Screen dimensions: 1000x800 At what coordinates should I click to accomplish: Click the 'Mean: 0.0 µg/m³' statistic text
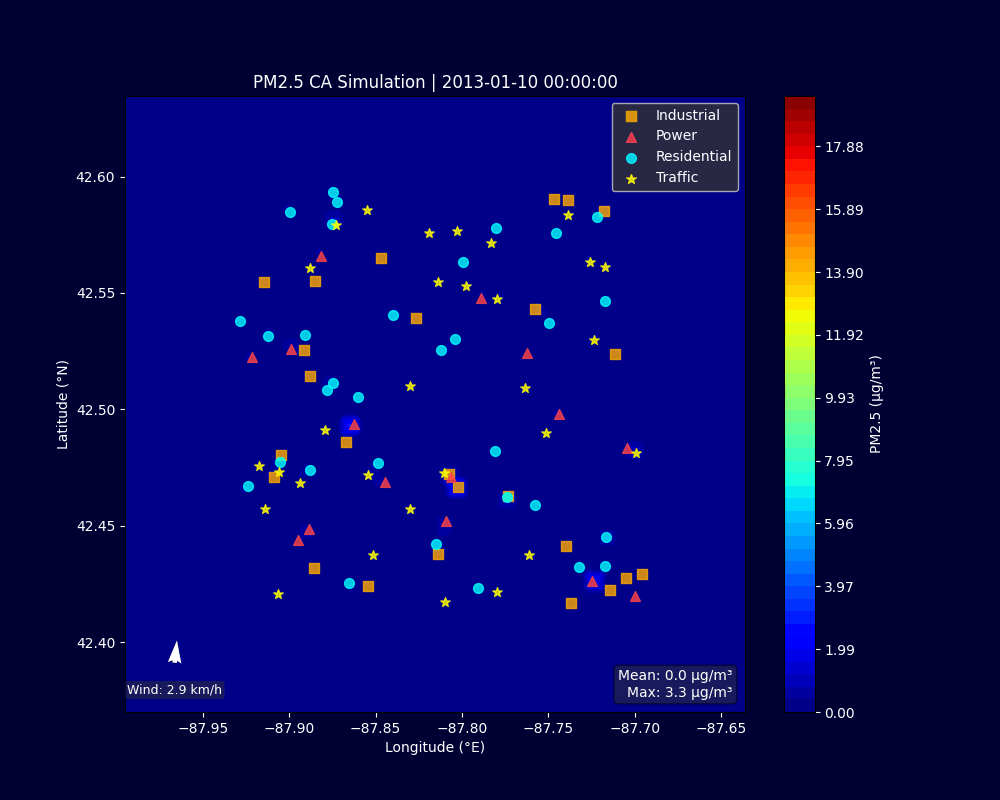point(675,676)
